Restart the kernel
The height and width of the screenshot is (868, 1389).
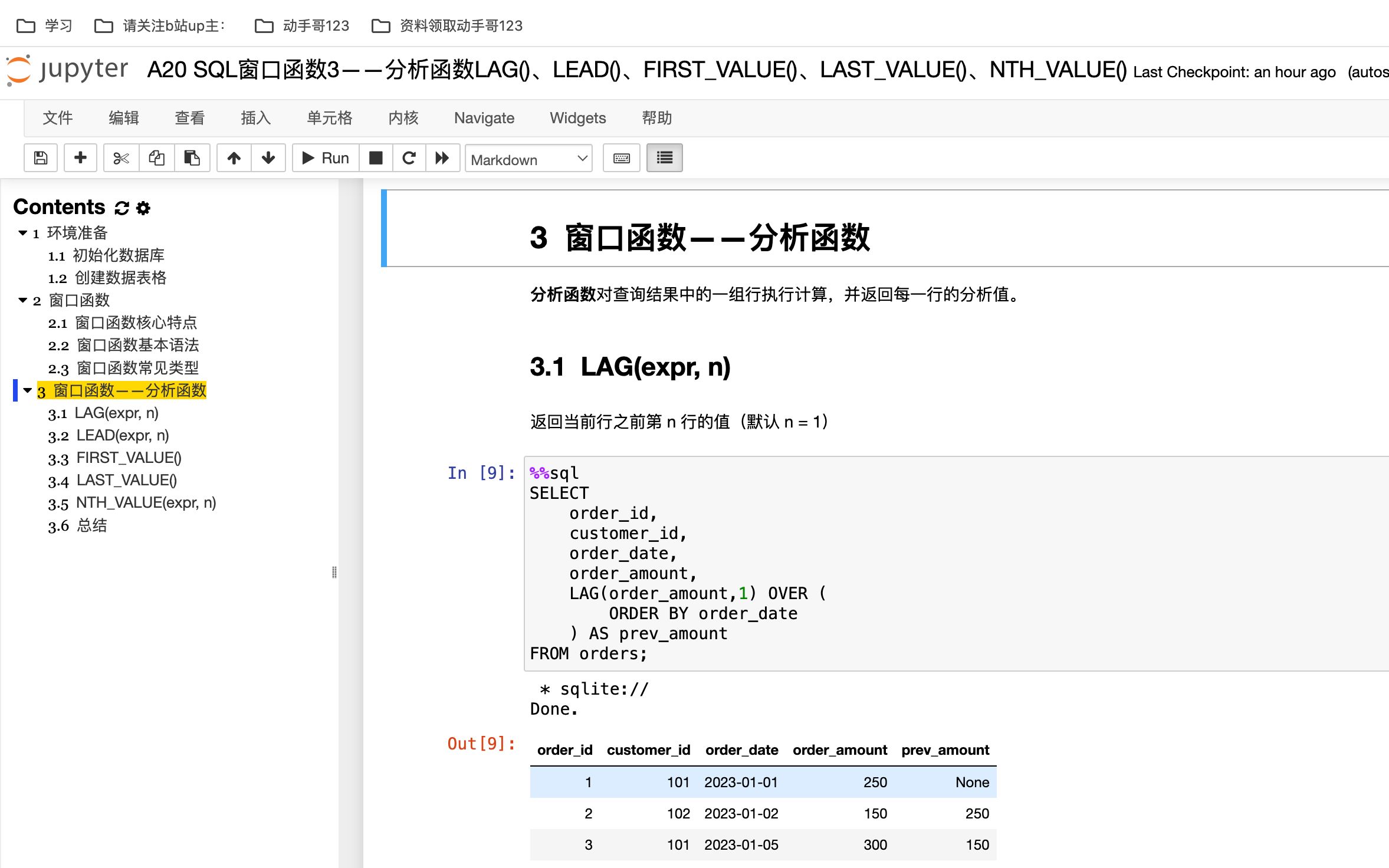409,157
